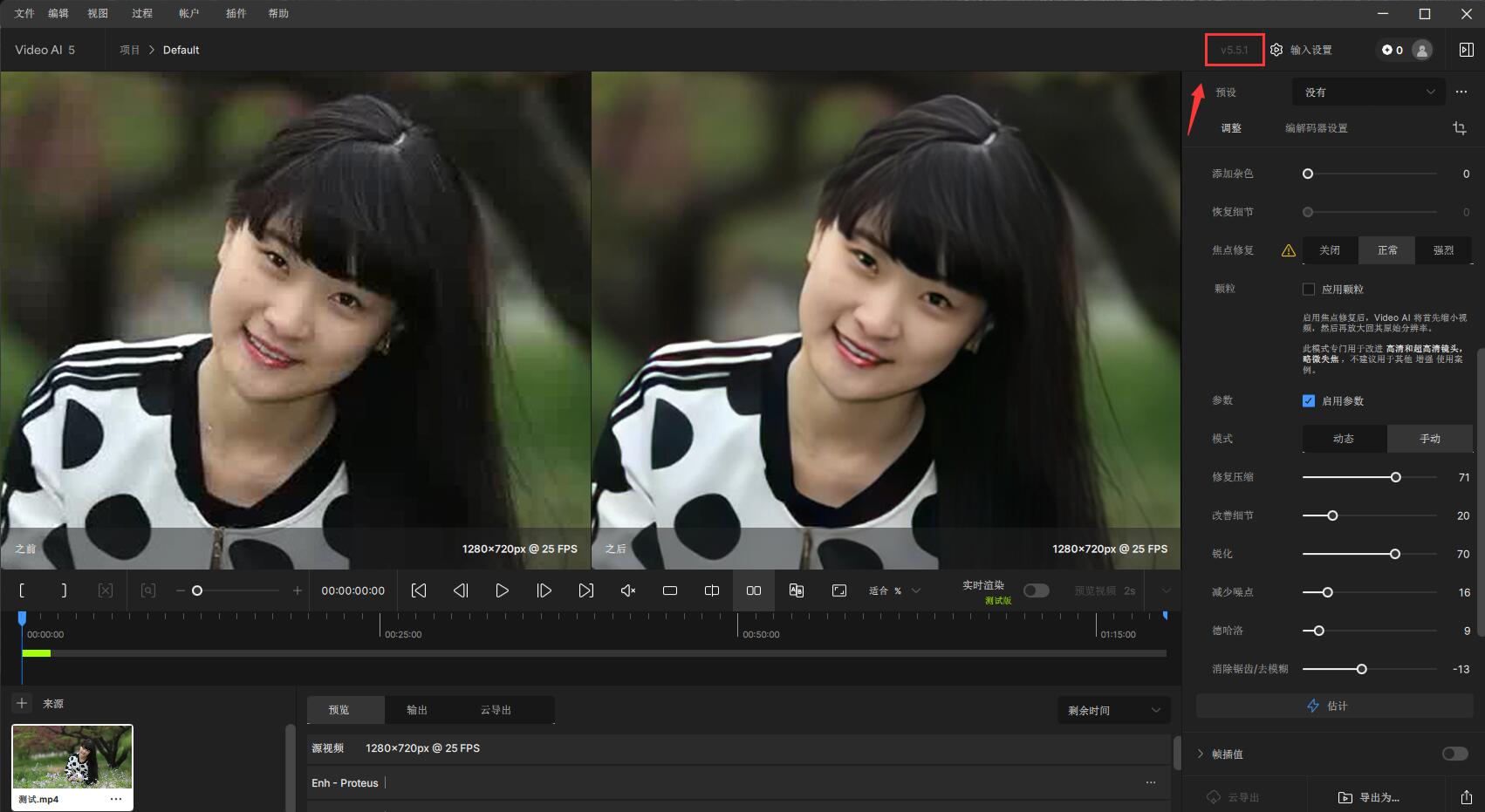1485x812 pixels.
Task: Open the 帮助 menu
Action: coord(278,13)
